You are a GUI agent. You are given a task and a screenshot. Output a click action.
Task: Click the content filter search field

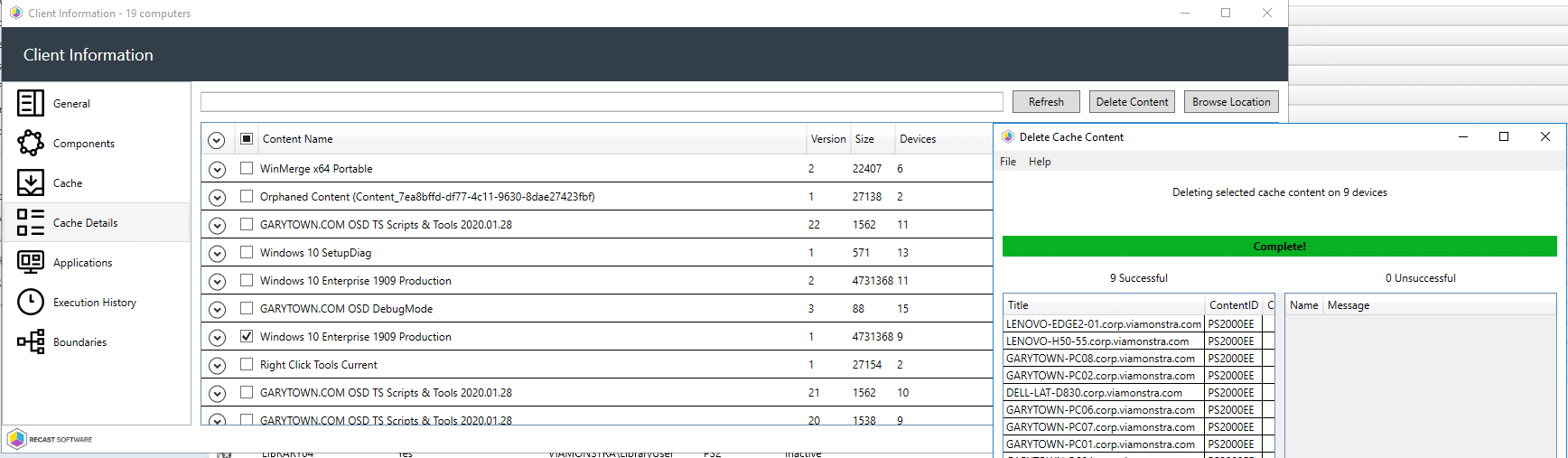pyautogui.click(x=602, y=101)
